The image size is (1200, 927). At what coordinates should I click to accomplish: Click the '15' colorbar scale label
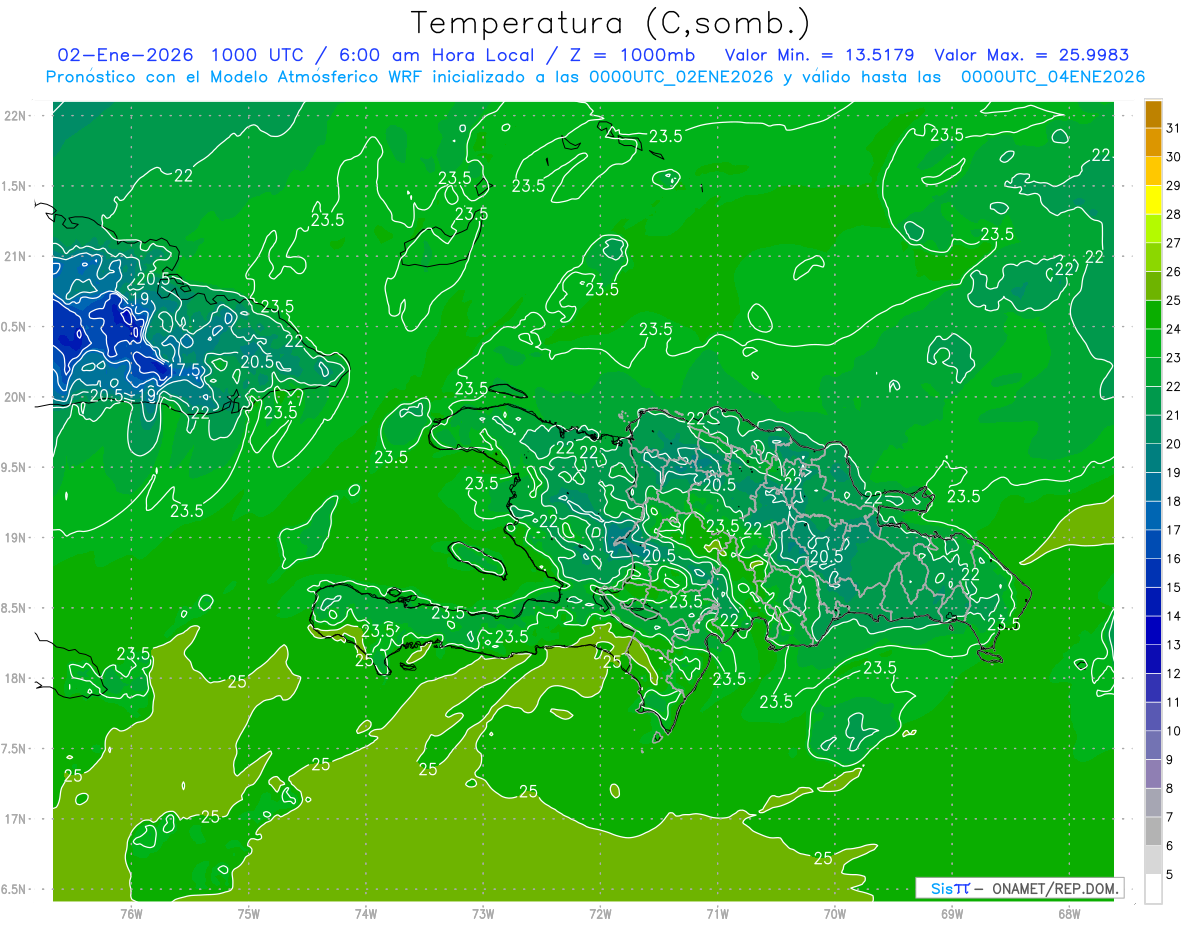point(1173,588)
